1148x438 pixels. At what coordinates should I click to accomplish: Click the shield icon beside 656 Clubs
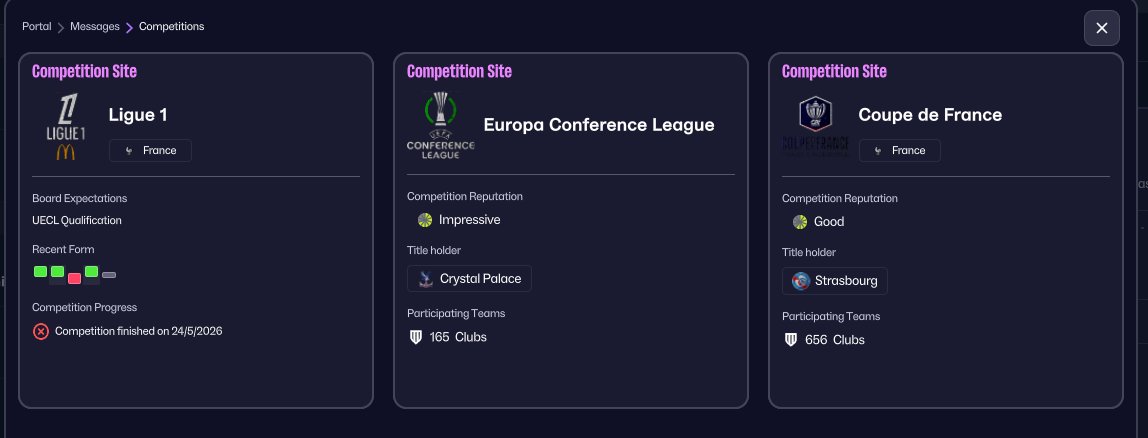pyautogui.click(x=791, y=340)
